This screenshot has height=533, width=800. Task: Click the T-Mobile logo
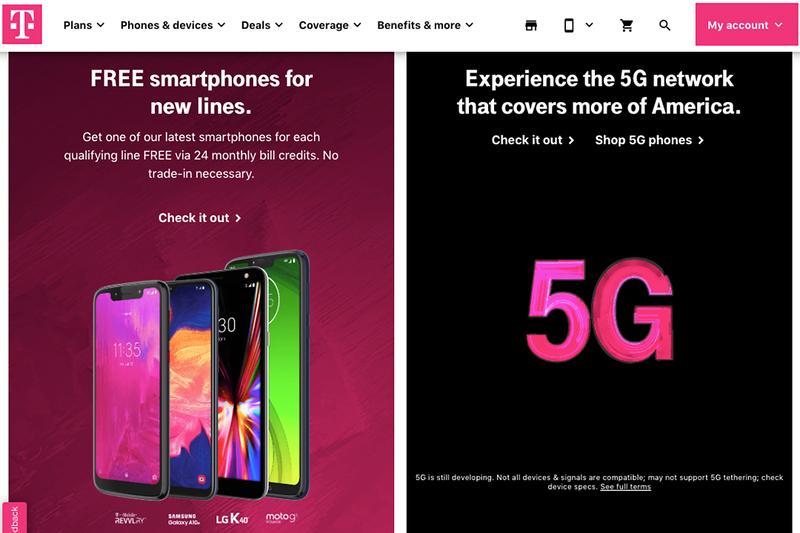tap(22, 24)
